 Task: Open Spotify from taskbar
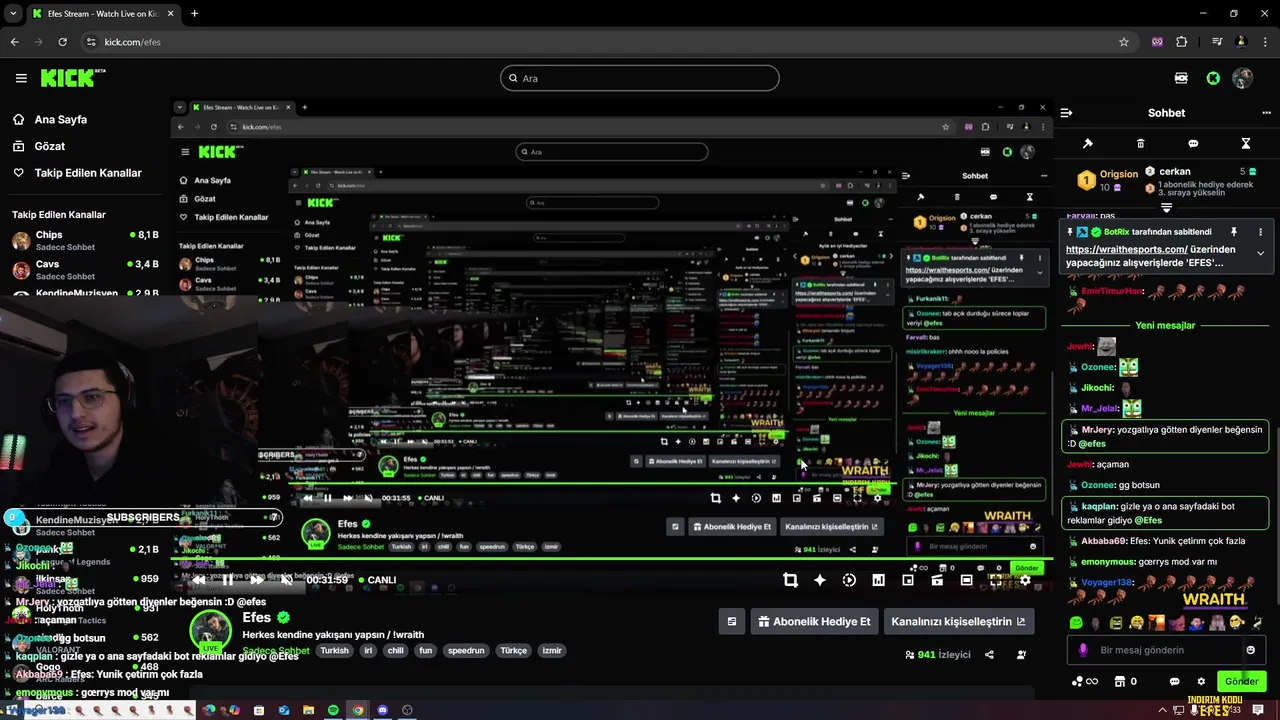[333, 710]
